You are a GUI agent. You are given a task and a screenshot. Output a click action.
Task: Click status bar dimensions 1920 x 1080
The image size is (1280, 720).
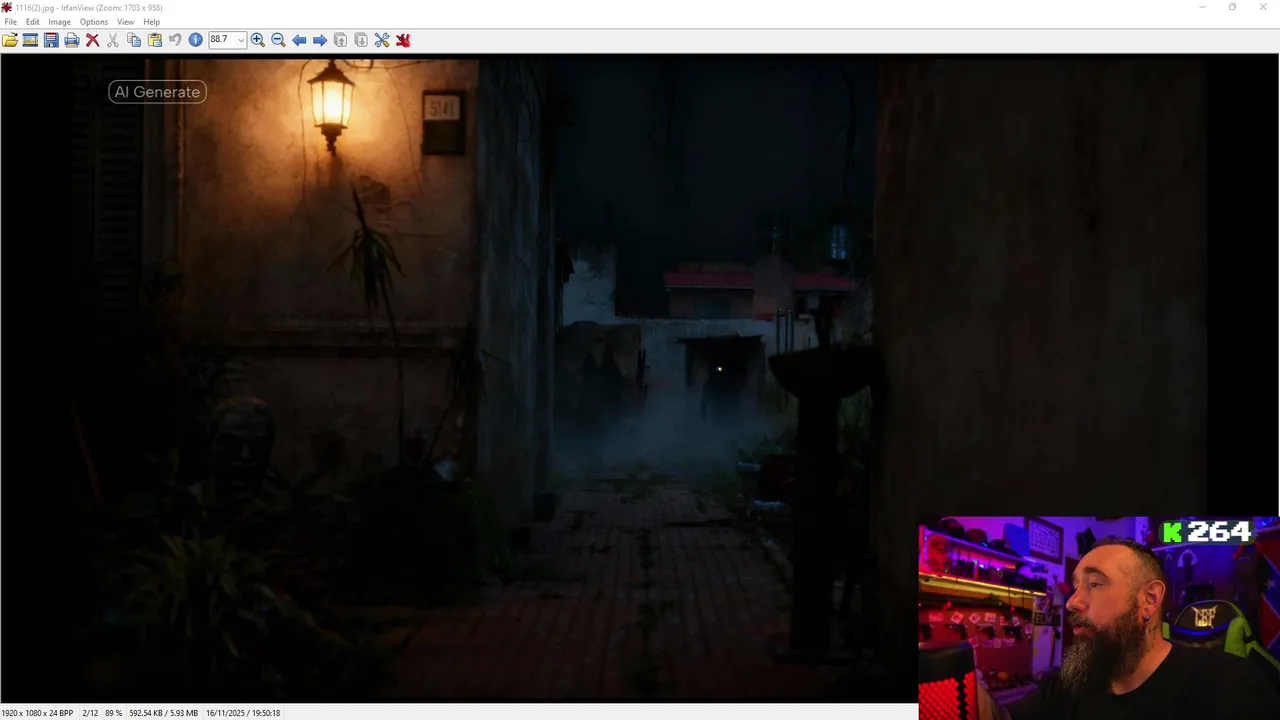pos(37,713)
